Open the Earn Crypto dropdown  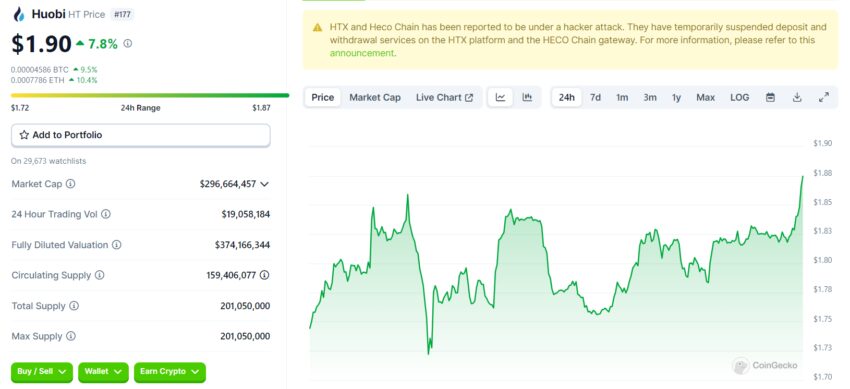pos(170,372)
